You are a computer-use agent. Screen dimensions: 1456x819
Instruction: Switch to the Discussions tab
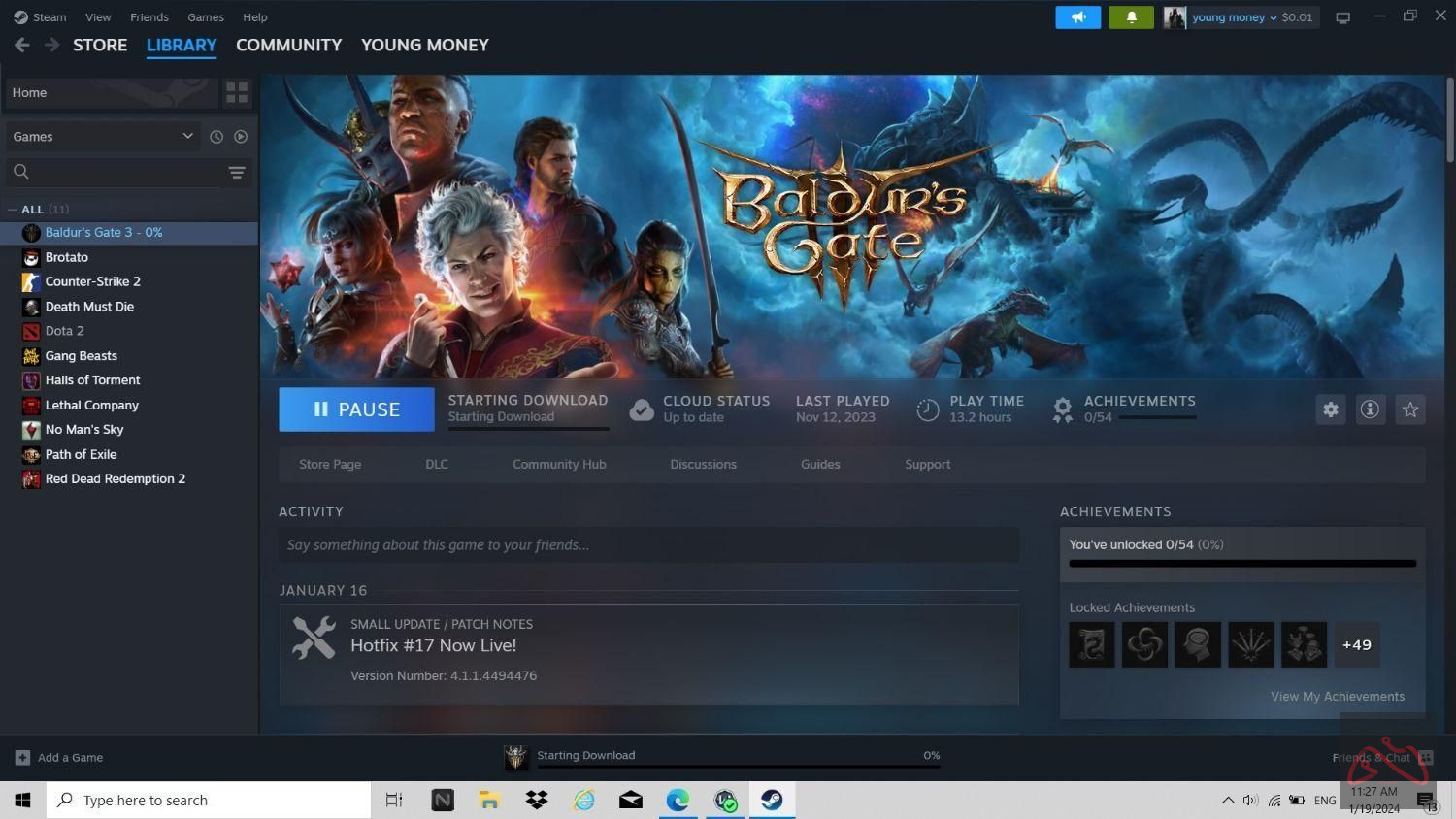tap(703, 464)
